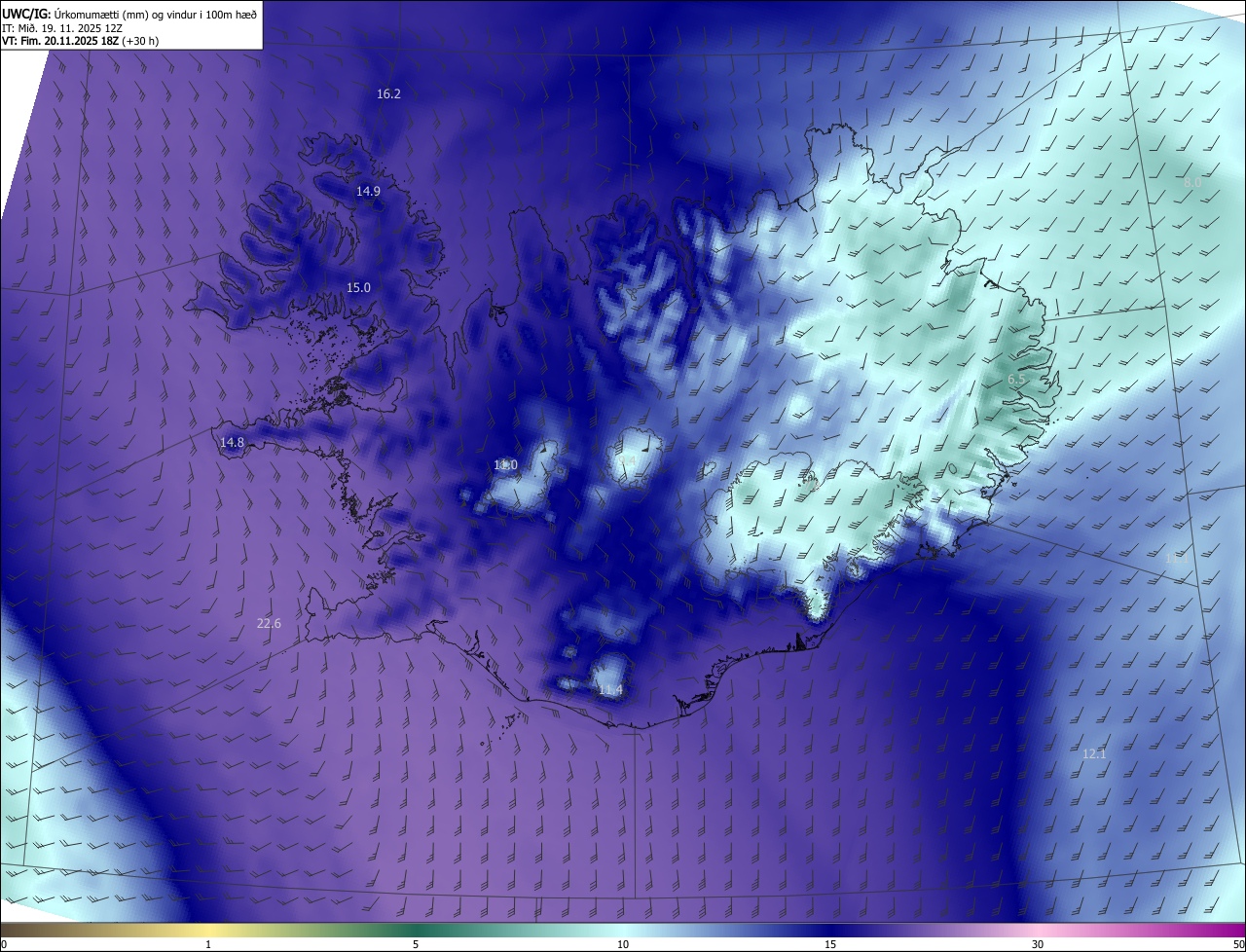Click the 16.2 value label on the map
The height and width of the screenshot is (952, 1246).
click(388, 94)
